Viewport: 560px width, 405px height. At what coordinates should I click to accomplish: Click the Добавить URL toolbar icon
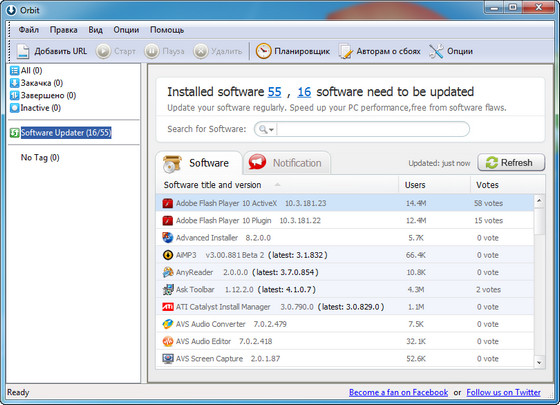coord(23,51)
